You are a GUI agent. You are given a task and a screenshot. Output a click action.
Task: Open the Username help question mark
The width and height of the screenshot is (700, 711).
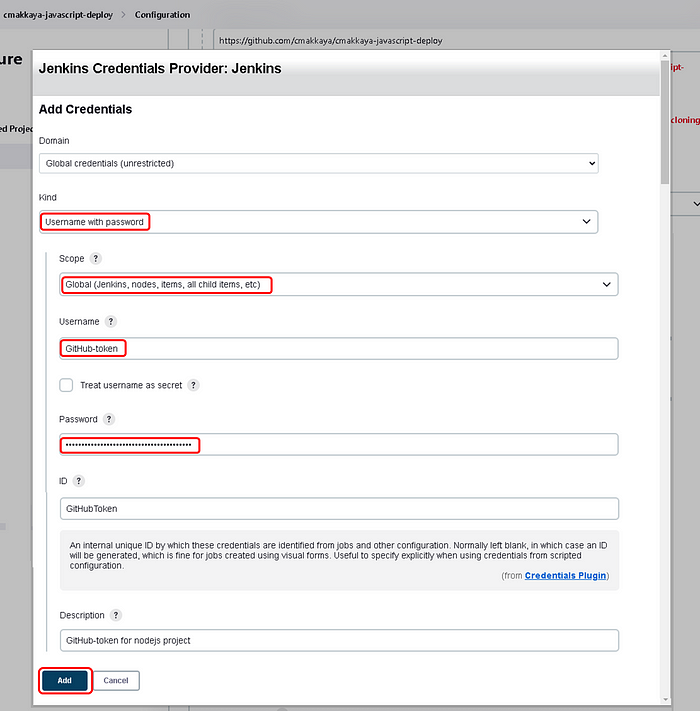[111, 321]
